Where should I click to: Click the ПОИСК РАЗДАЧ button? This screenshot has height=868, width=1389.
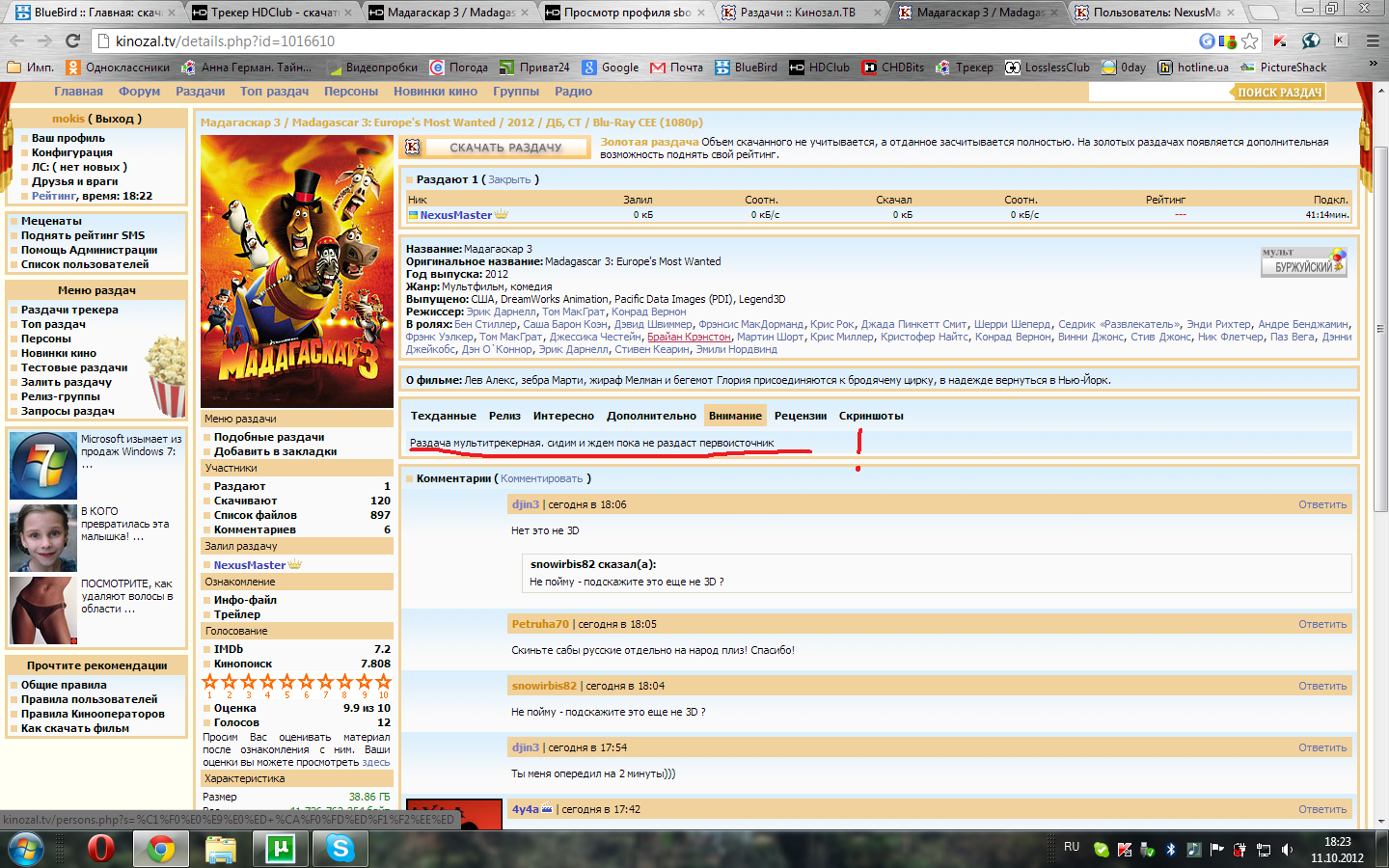click(x=1279, y=93)
